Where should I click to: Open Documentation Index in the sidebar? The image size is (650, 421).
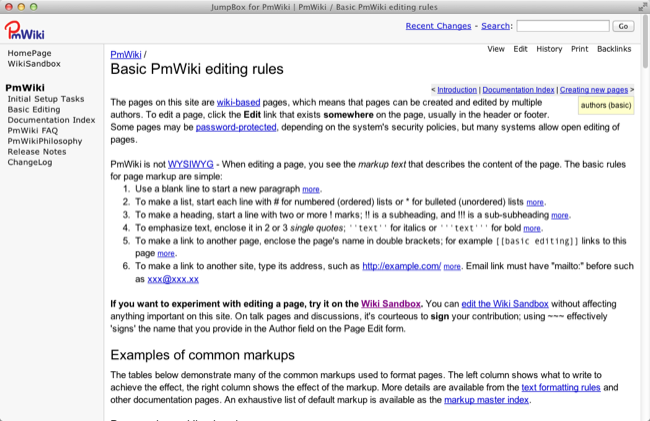pos(51,120)
